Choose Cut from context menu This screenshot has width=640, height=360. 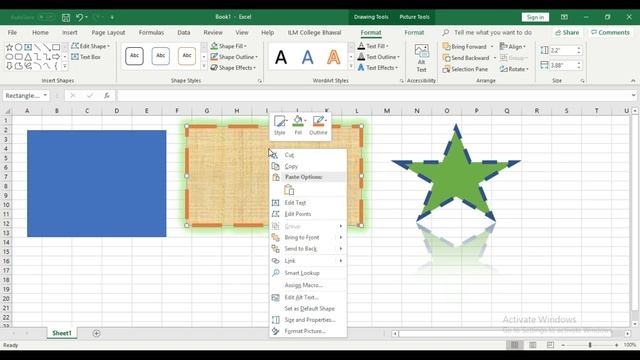coord(308,155)
